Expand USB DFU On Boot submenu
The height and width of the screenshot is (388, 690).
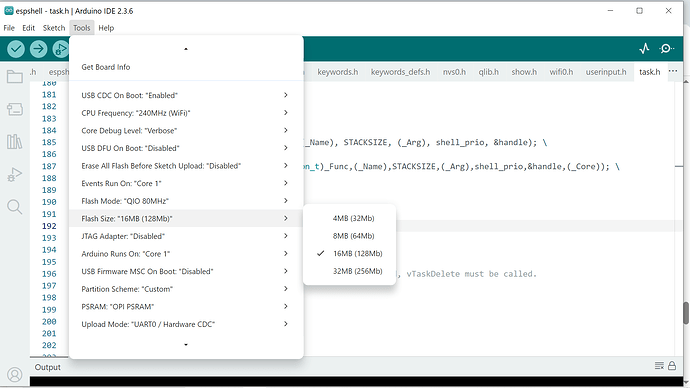point(186,148)
